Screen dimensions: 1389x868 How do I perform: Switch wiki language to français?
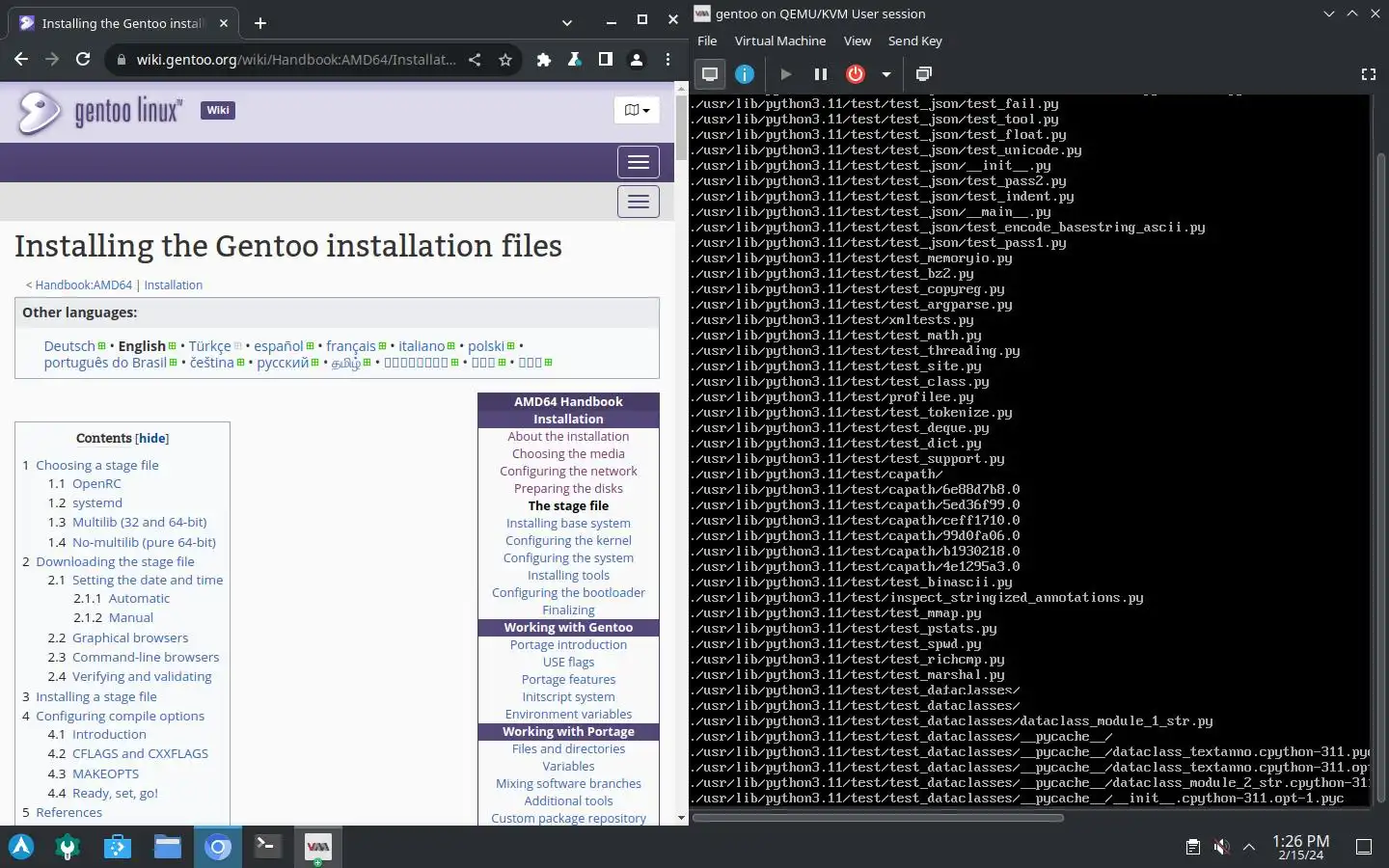point(351,346)
